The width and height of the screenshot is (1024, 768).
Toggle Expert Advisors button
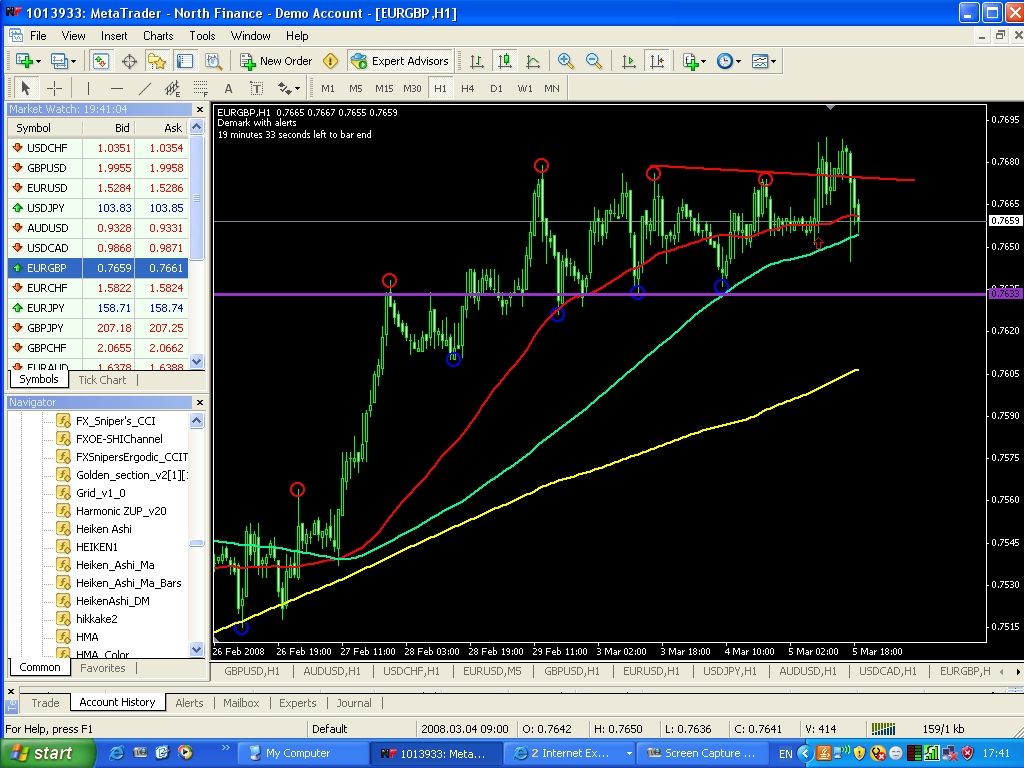[400, 61]
